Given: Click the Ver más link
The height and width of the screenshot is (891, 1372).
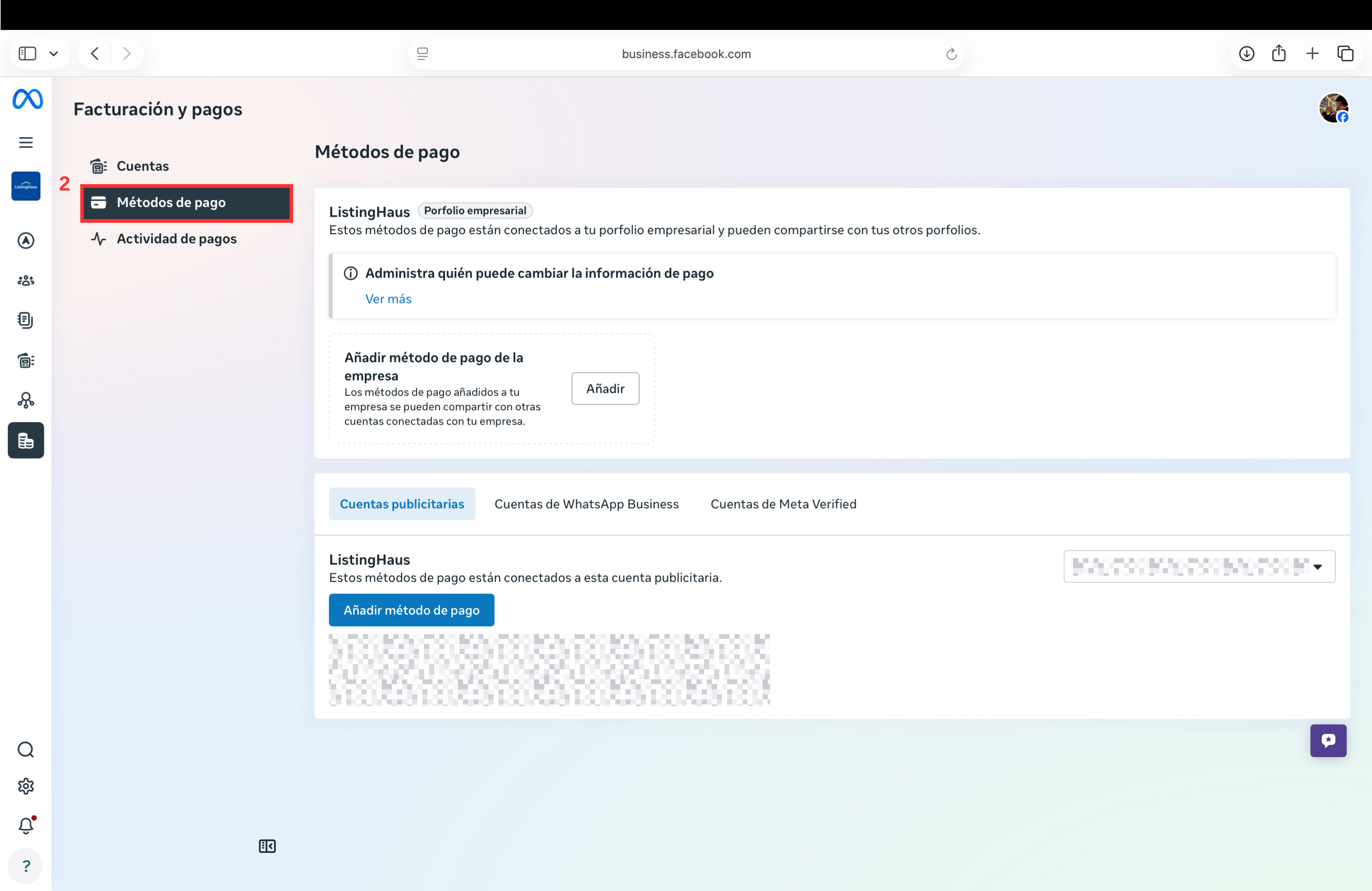Looking at the screenshot, I should 388,299.
